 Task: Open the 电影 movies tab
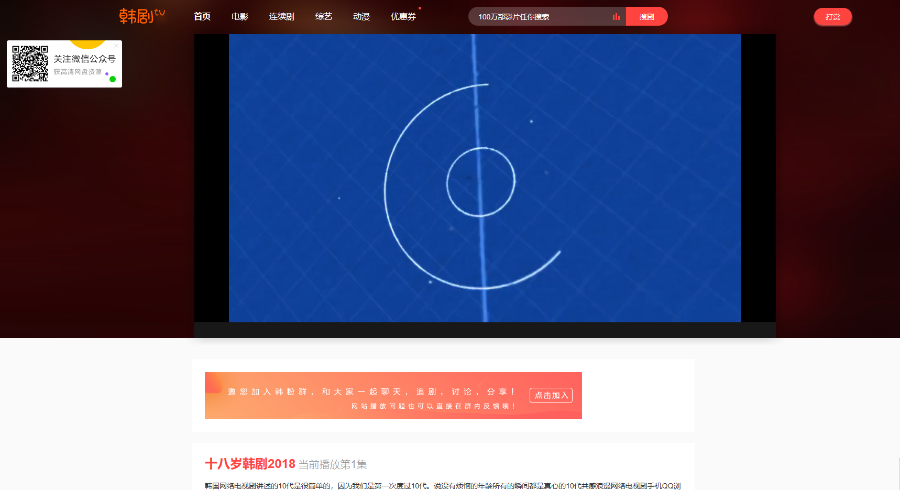tap(240, 17)
